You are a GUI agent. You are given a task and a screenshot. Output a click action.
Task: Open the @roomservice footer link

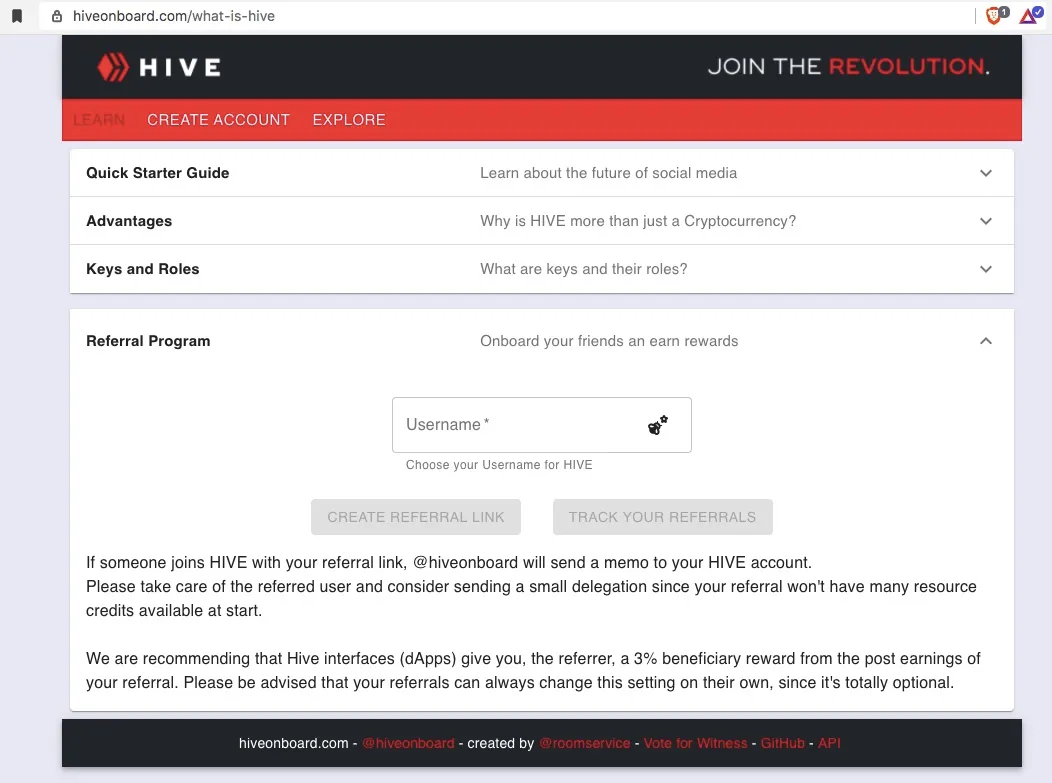(x=584, y=743)
